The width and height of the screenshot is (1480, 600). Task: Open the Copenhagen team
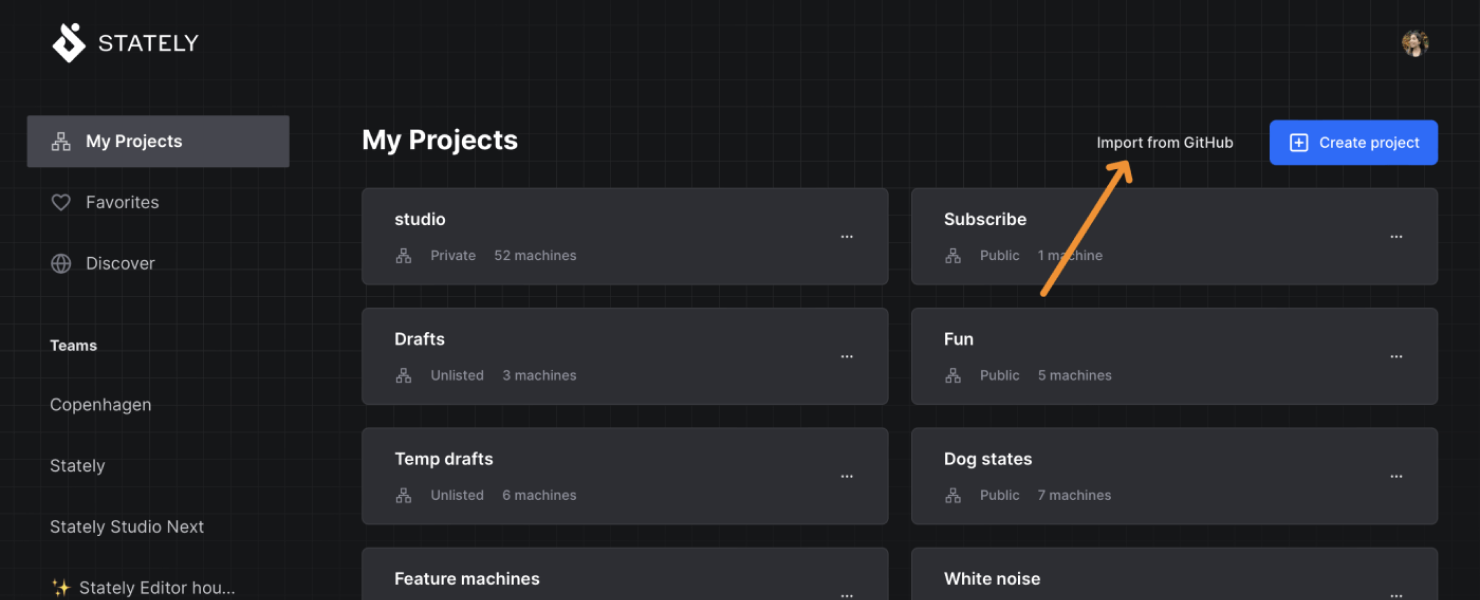click(x=100, y=404)
